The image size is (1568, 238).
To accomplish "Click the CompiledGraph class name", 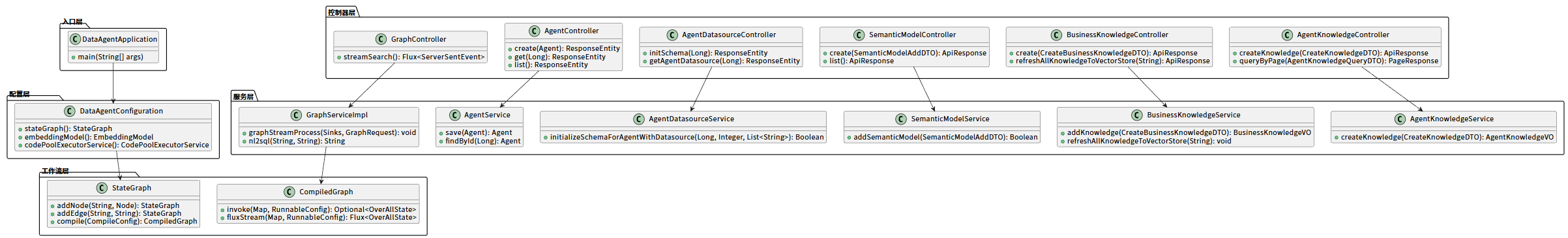I will pyautogui.click(x=326, y=192).
